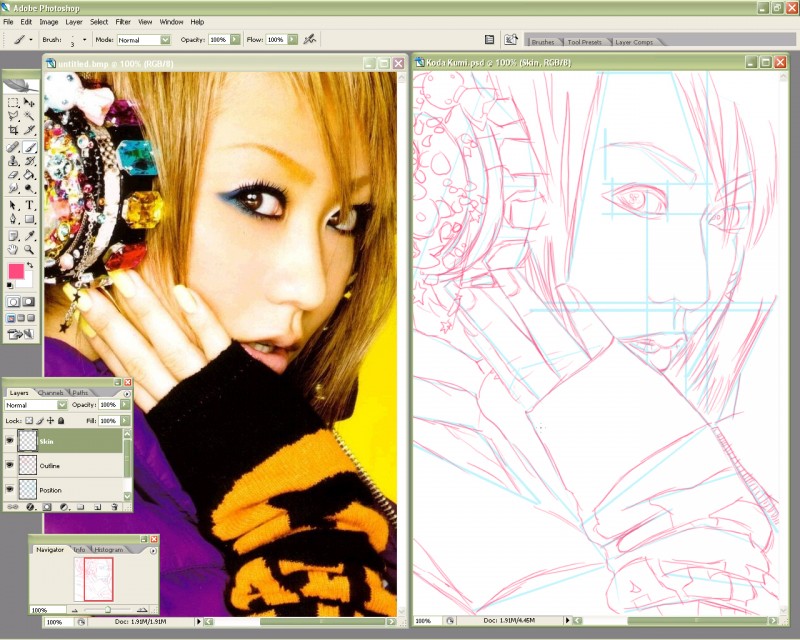Open the Flow slider arrow

[x=292, y=40]
